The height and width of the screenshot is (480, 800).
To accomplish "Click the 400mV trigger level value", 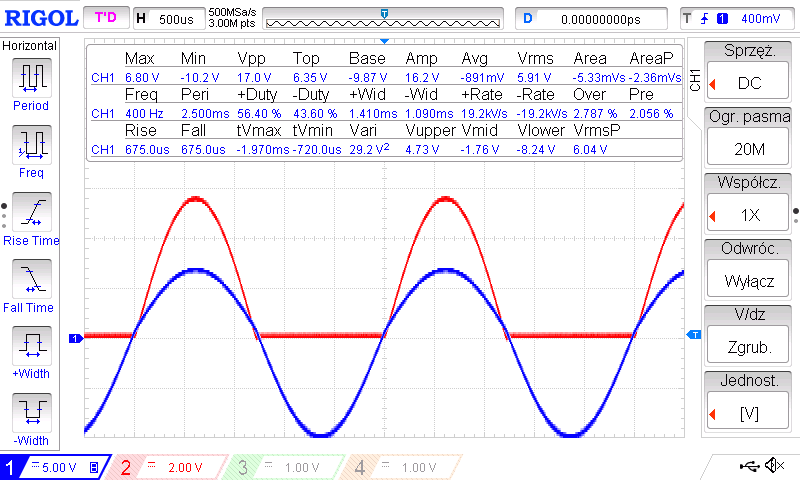I will (x=760, y=19).
